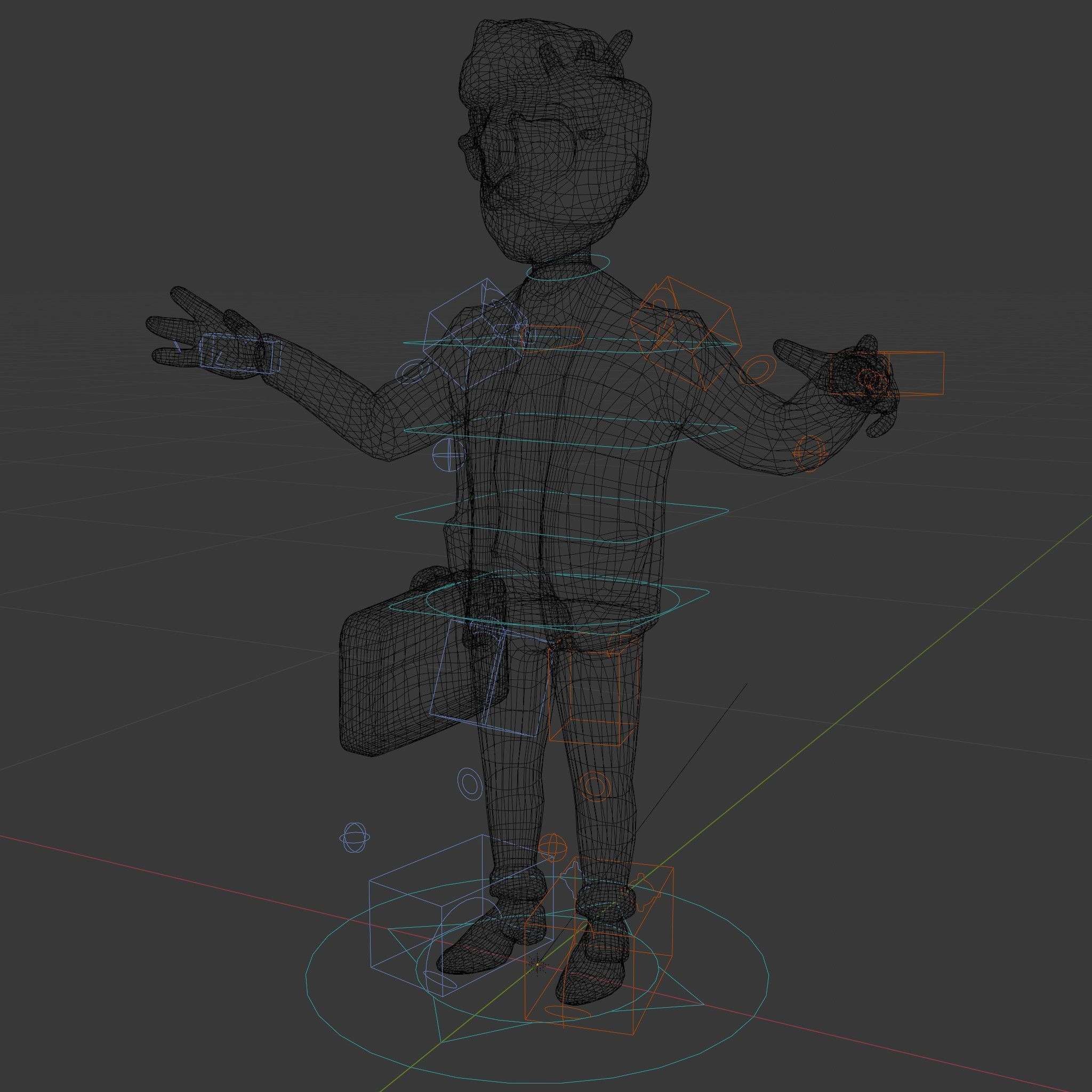This screenshot has height=1092, width=1092.
Task: Select the orange double-ring control near the upper arm
Action: tap(757, 370)
